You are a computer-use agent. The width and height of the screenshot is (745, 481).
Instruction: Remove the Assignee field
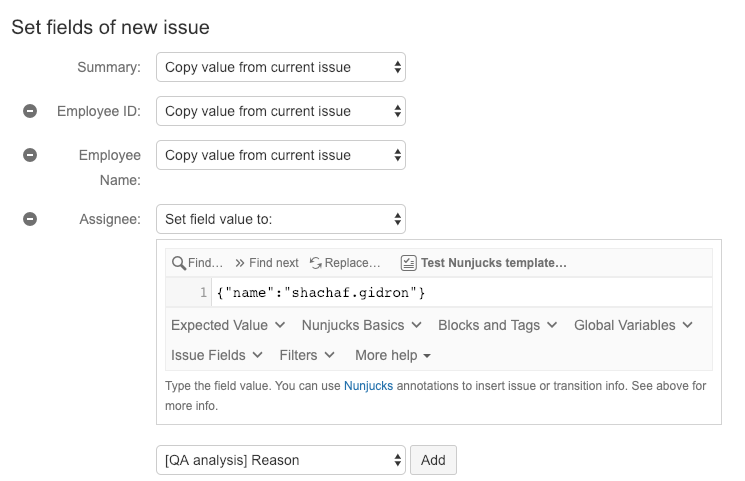[30, 219]
